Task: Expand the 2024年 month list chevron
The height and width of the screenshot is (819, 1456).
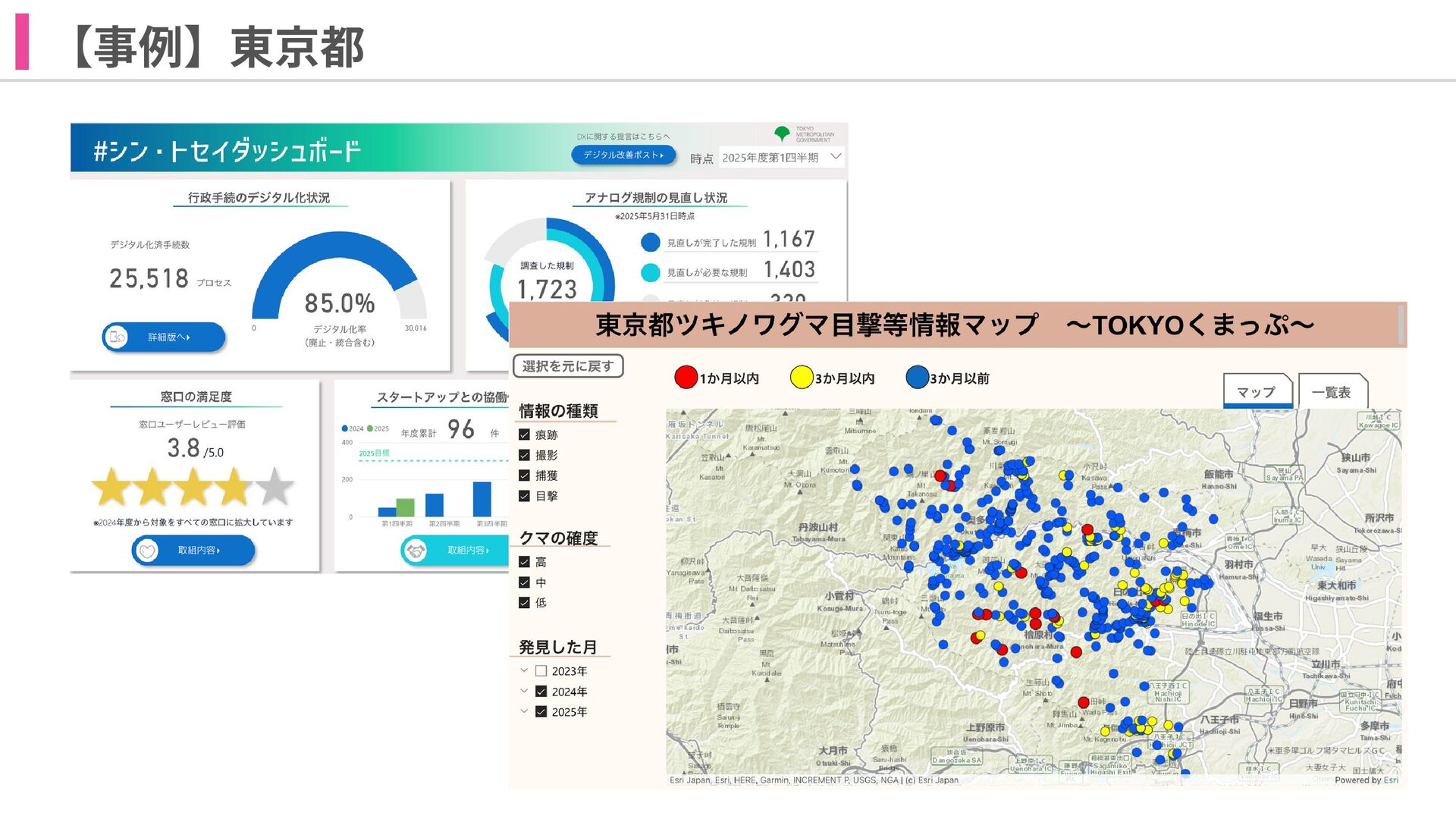Action: 524,691
